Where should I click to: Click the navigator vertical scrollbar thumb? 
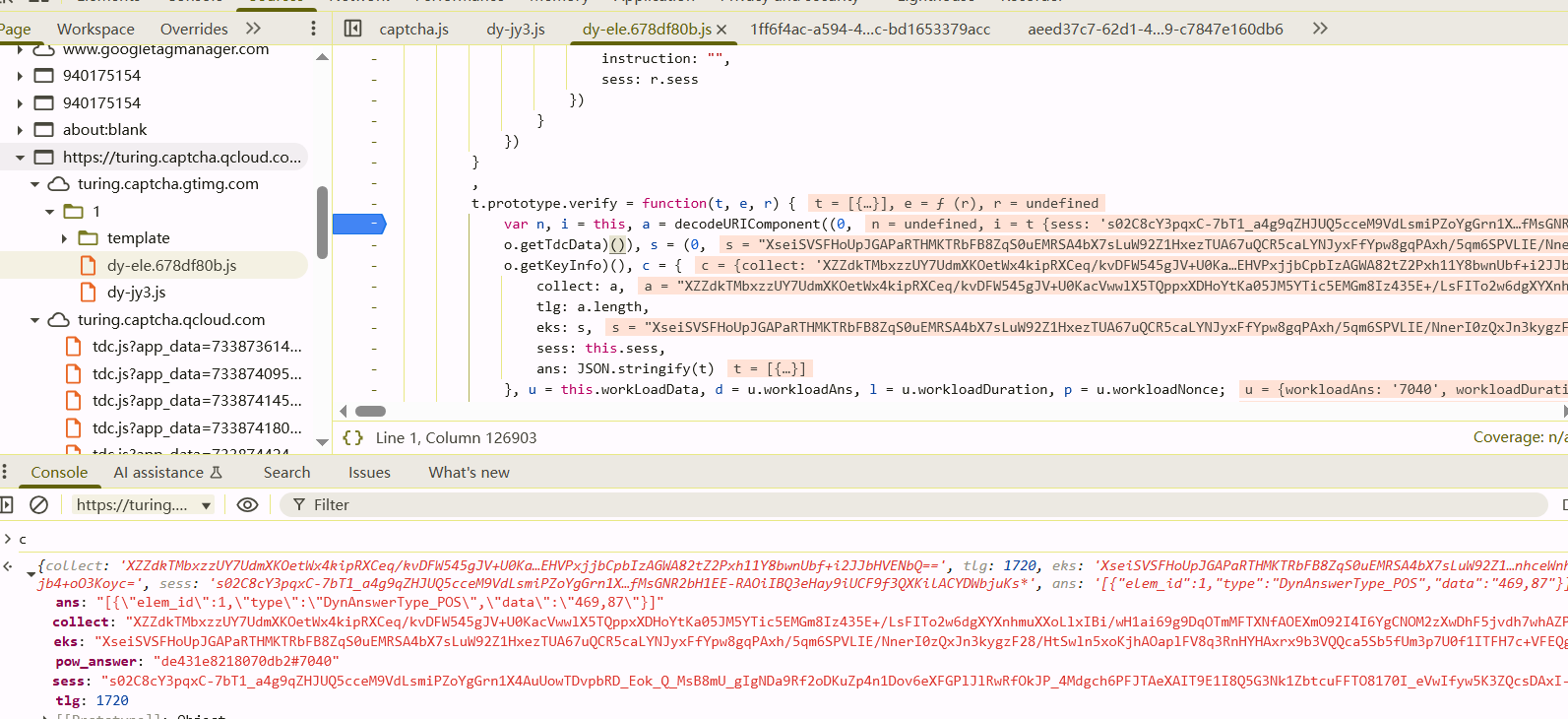(x=322, y=223)
